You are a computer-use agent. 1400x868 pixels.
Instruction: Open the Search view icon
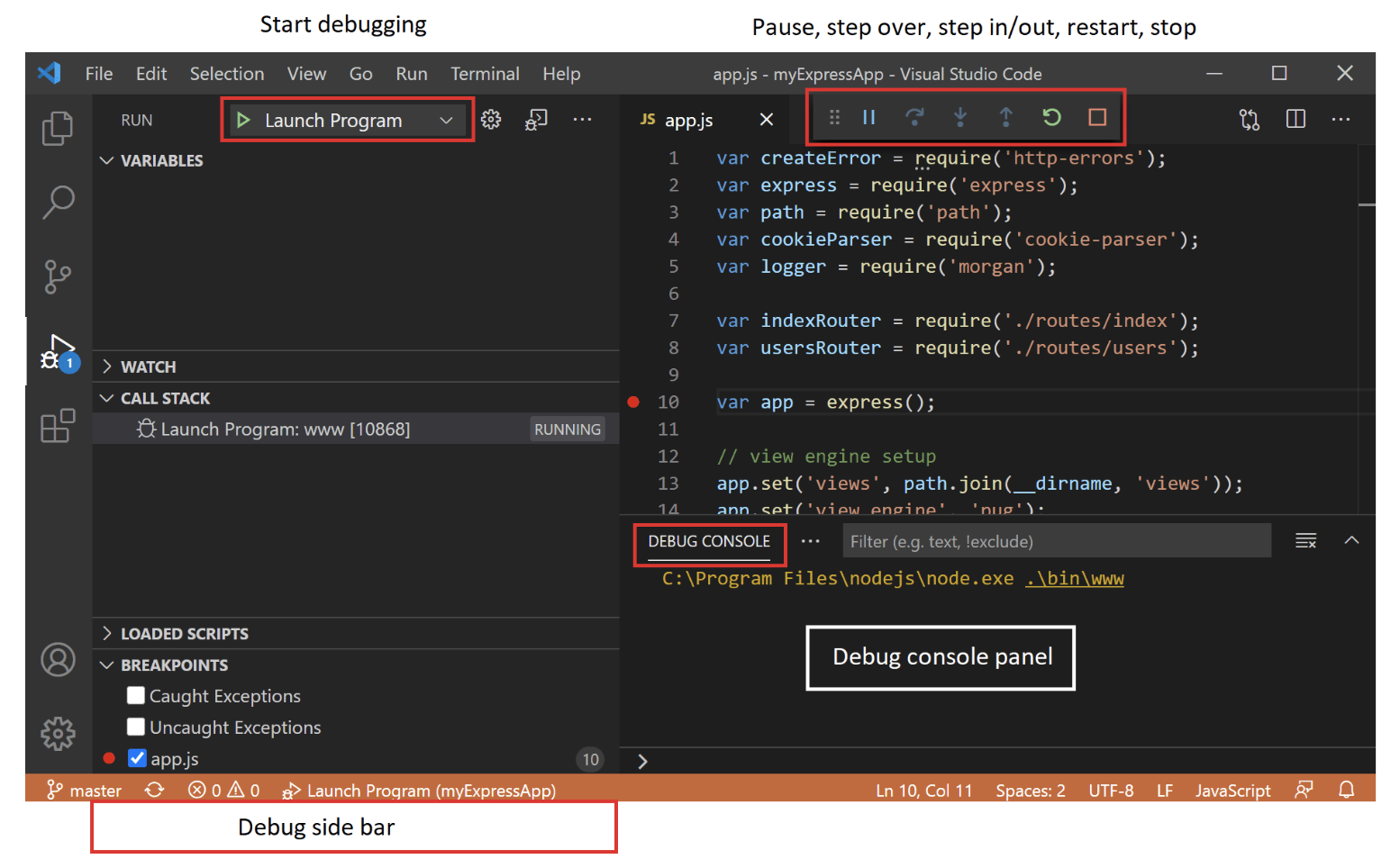(58, 202)
